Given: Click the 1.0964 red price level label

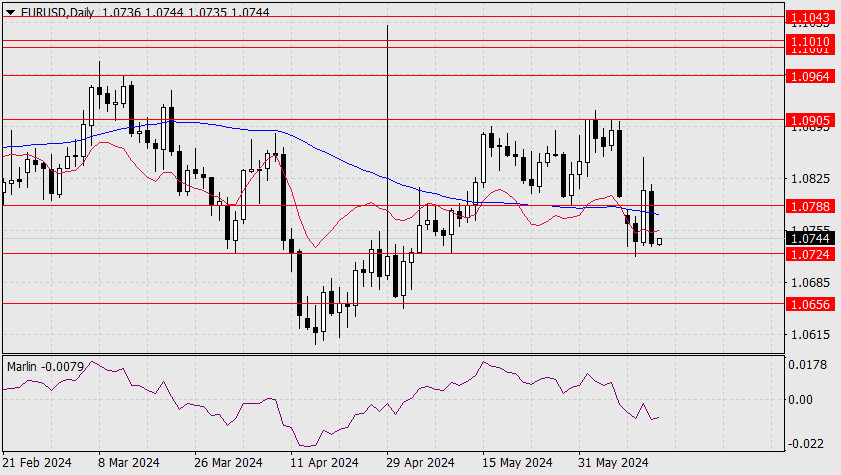Looking at the screenshot, I should [x=810, y=76].
